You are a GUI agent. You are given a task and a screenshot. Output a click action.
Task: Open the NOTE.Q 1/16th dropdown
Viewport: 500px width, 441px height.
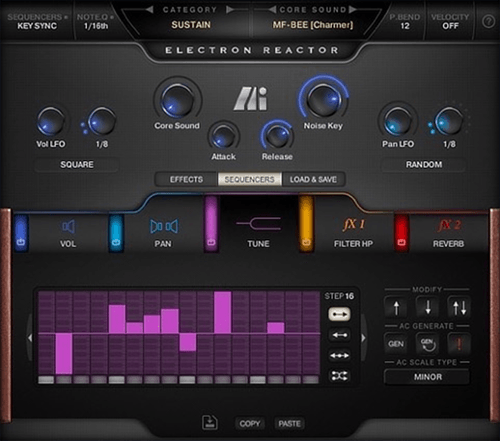point(96,21)
